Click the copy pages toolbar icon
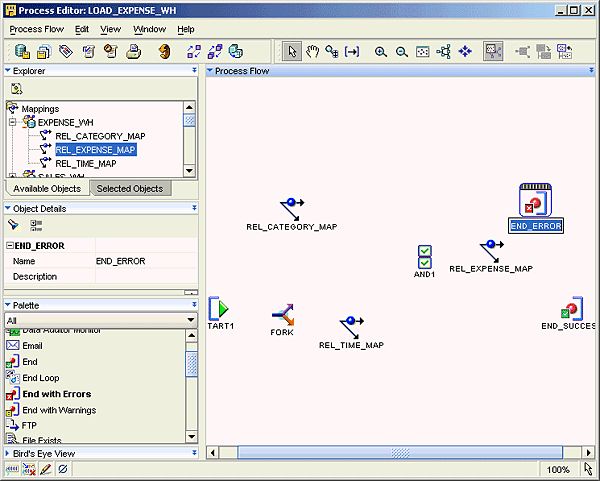 [x=44, y=52]
